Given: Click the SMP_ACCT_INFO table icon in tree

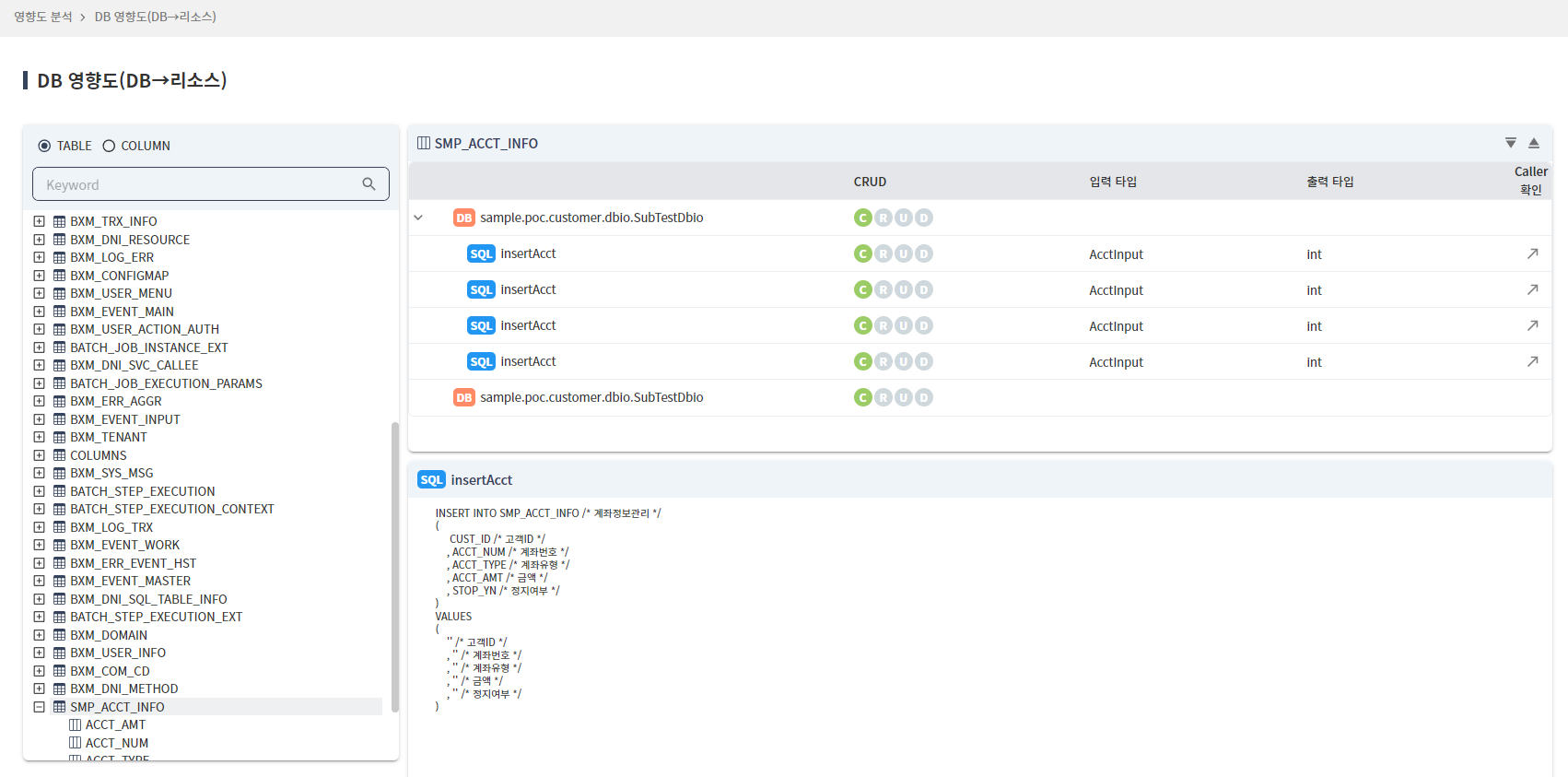Looking at the screenshot, I should (x=59, y=707).
